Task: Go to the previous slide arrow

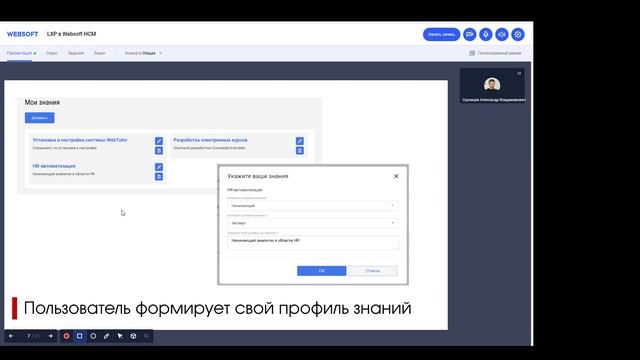Action: [11, 336]
